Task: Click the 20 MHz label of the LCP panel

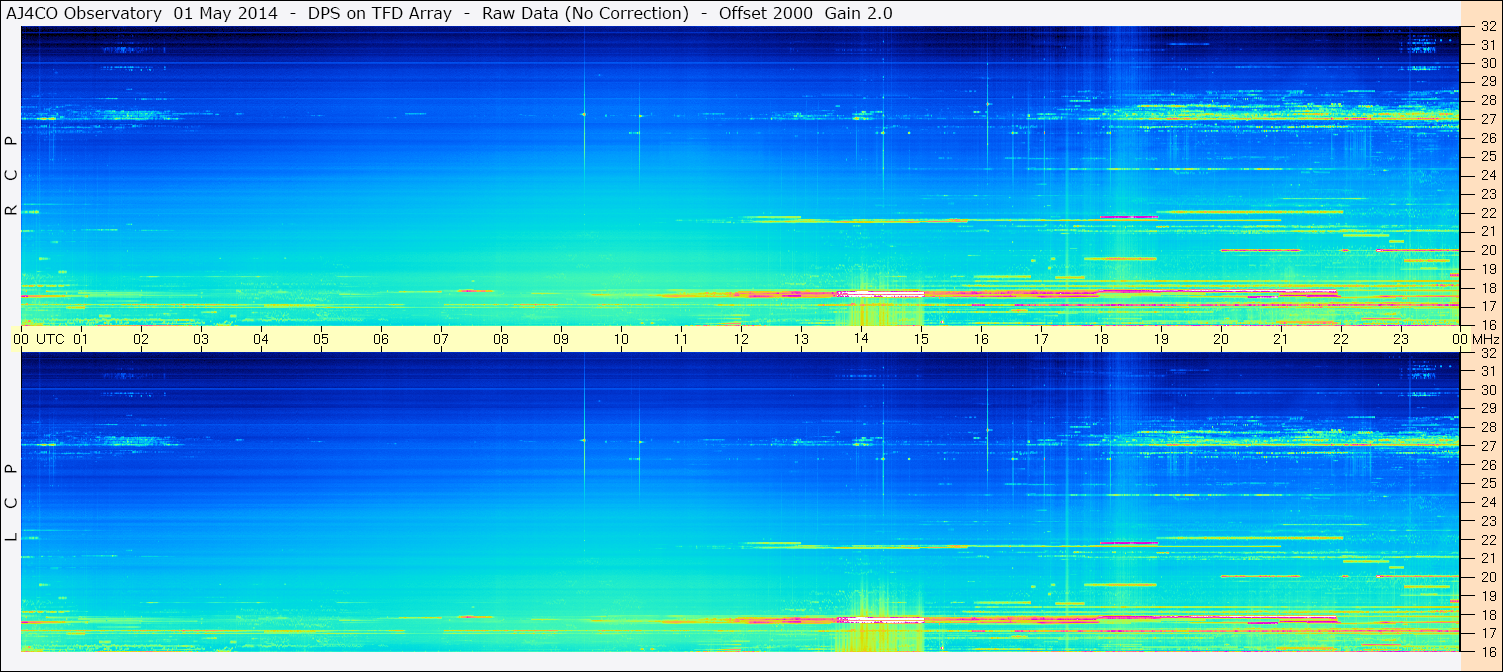Action: (1488, 577)
